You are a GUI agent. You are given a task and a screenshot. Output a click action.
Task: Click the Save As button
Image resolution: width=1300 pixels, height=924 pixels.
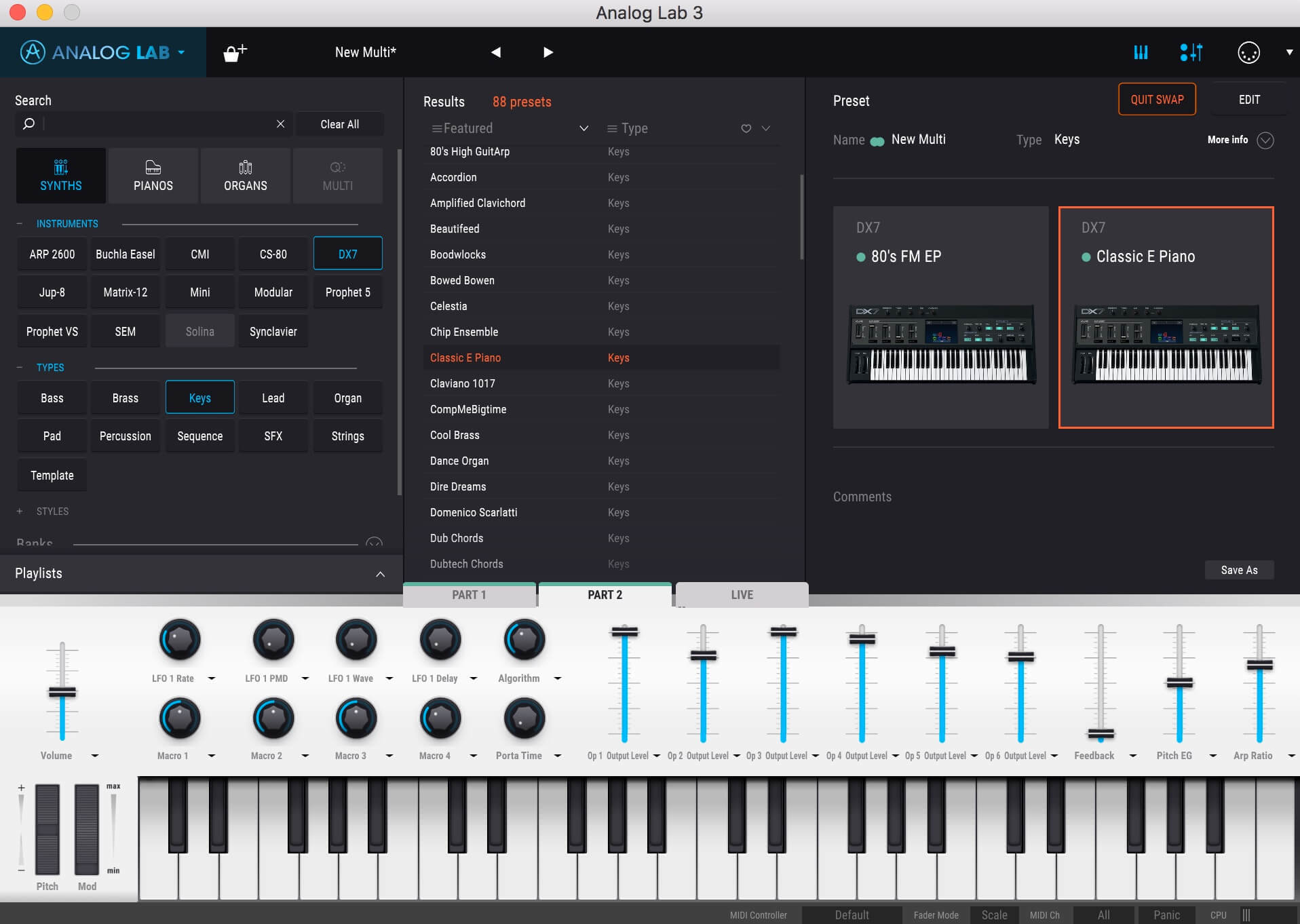tap(1239, 570)
